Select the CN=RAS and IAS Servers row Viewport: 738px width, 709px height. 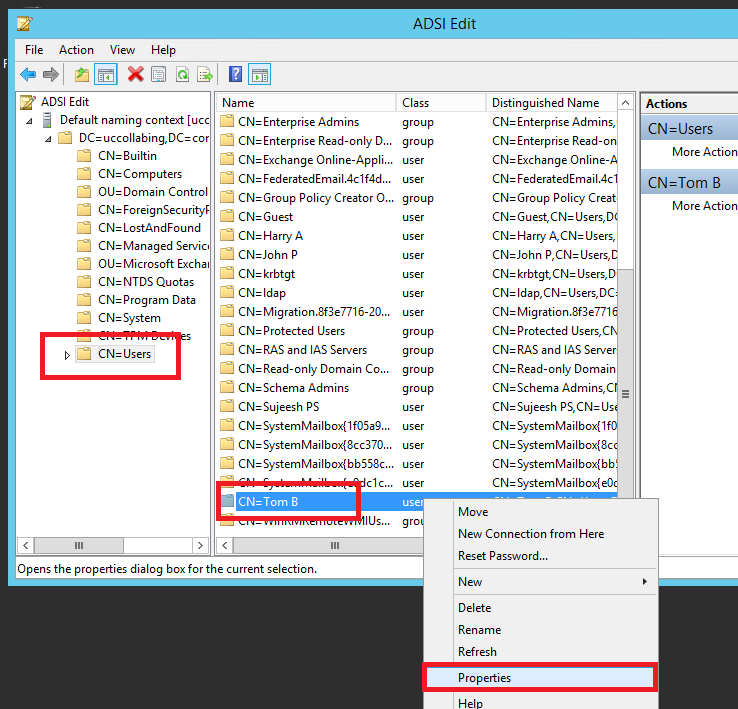click(417, 350)
